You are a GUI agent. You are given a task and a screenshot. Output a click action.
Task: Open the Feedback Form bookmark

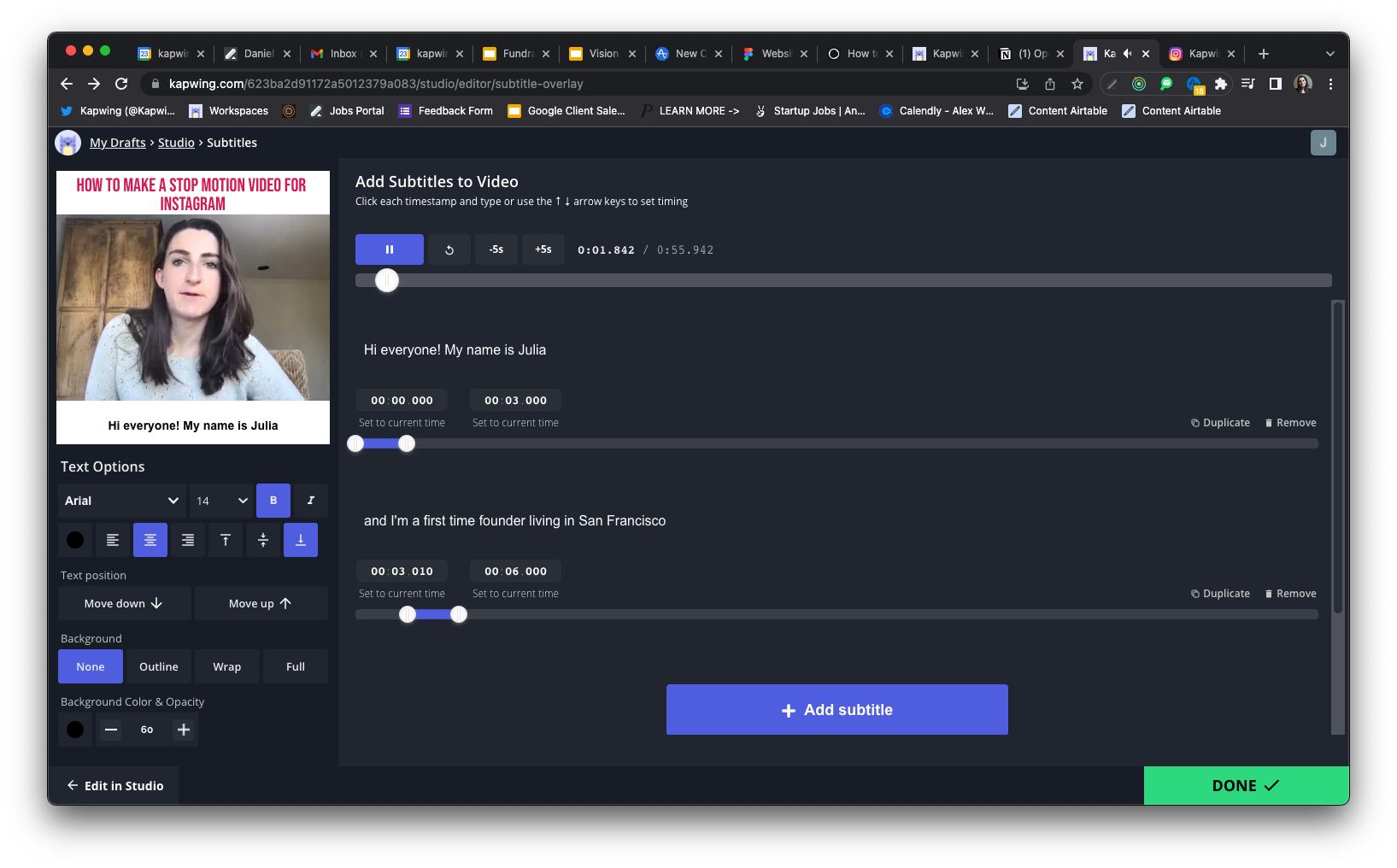pyautogui.click(x=446, y=111)
